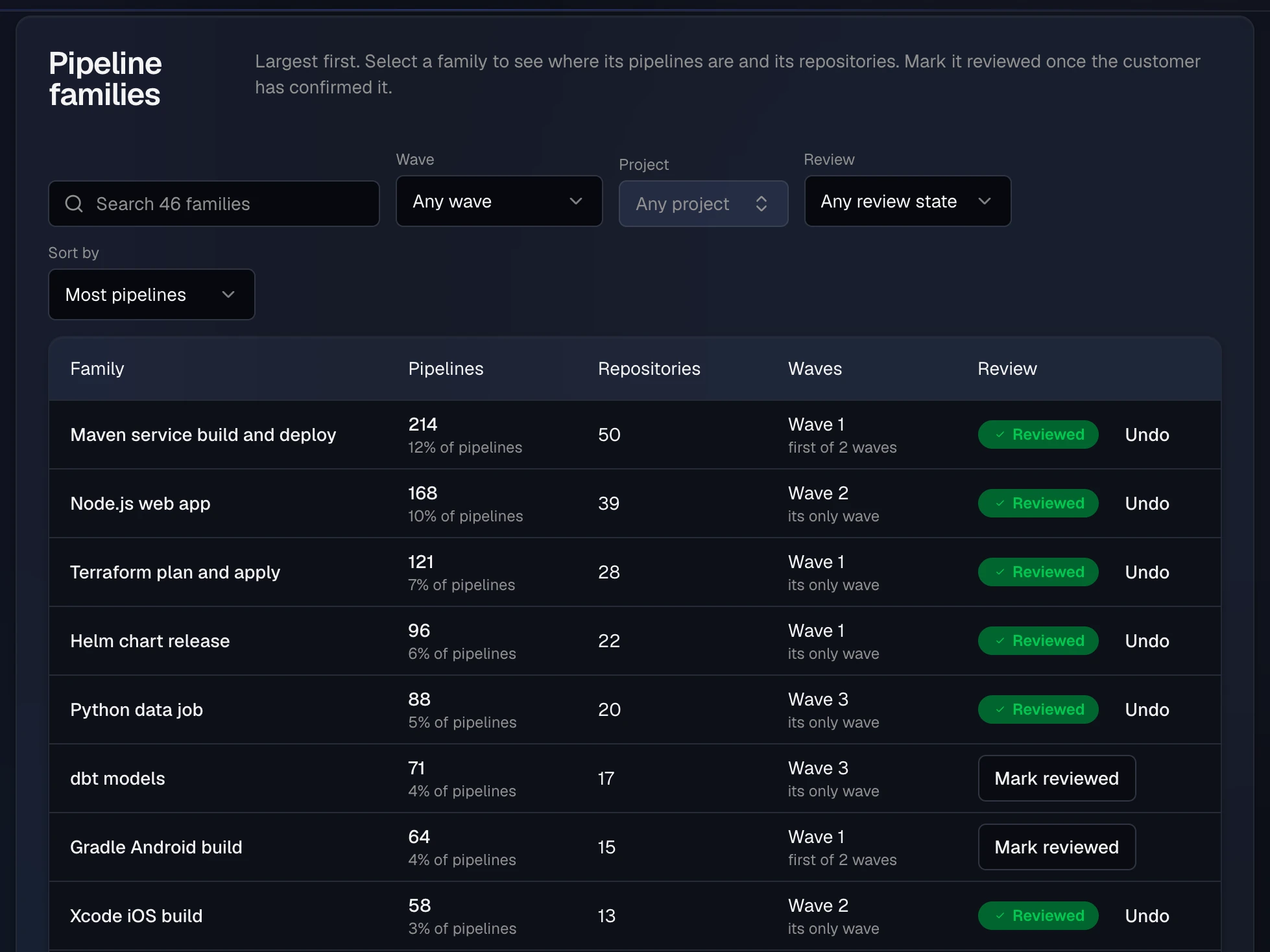
Task: Click the Waves column header
Action: pyautogui.click(x=815, y=368)
